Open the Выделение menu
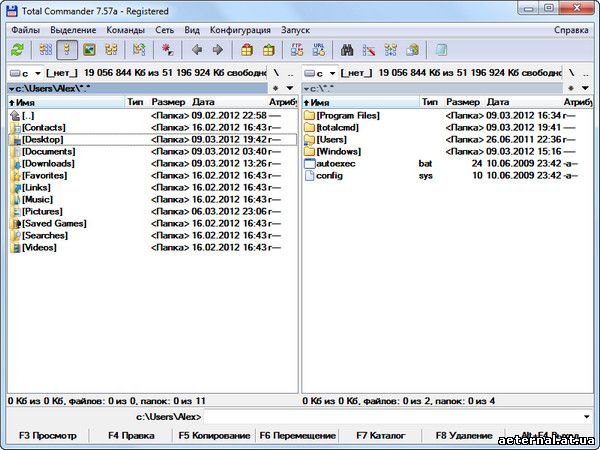Image resolution: width=600 pixels, height=450 pixels. (73, 30)
